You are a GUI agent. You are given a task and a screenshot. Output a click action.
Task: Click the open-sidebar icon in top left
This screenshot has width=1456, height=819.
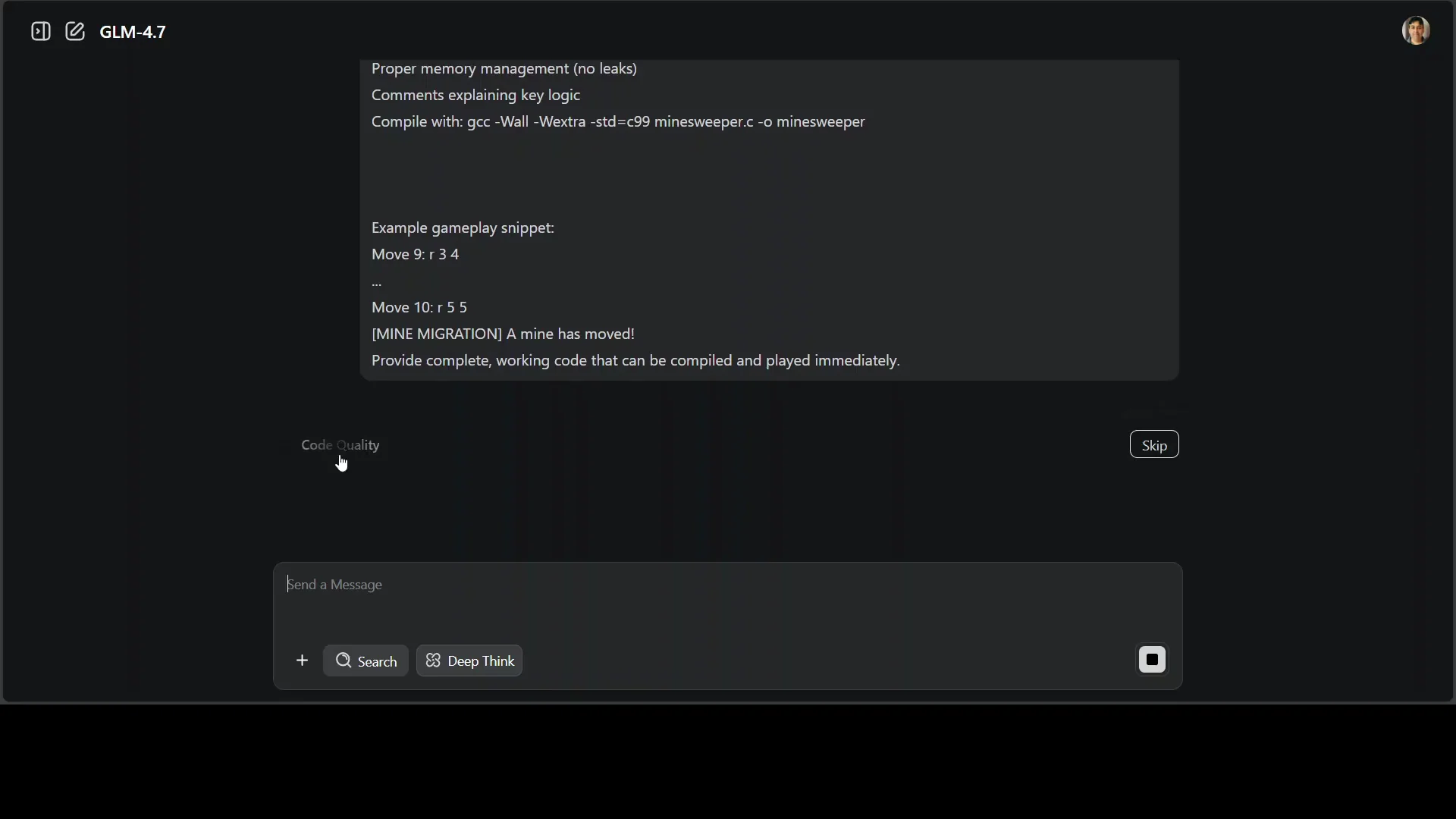[x=39, y=31]
